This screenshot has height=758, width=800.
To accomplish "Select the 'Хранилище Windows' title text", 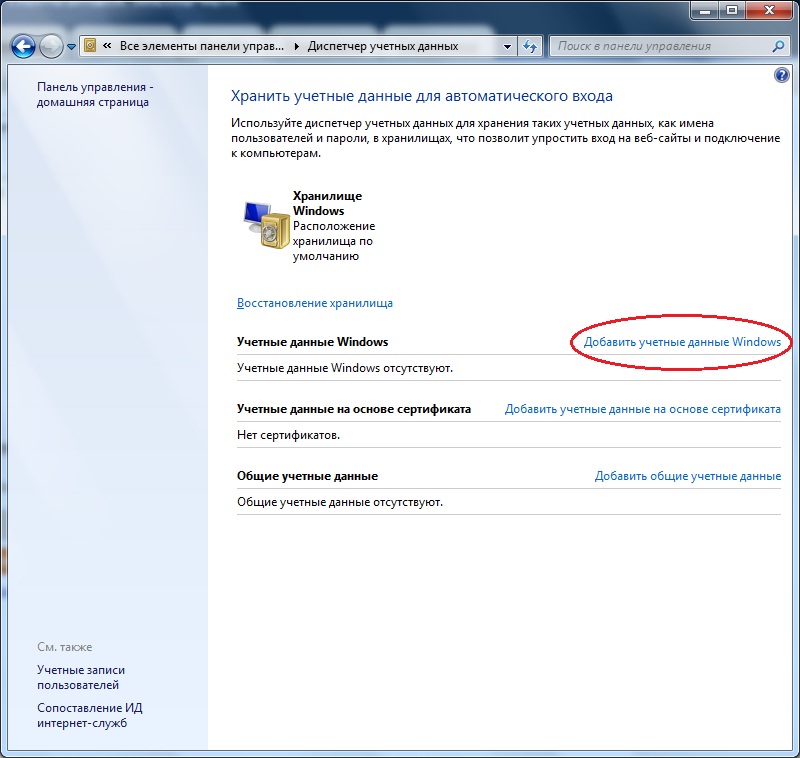I will coord(327,203).
